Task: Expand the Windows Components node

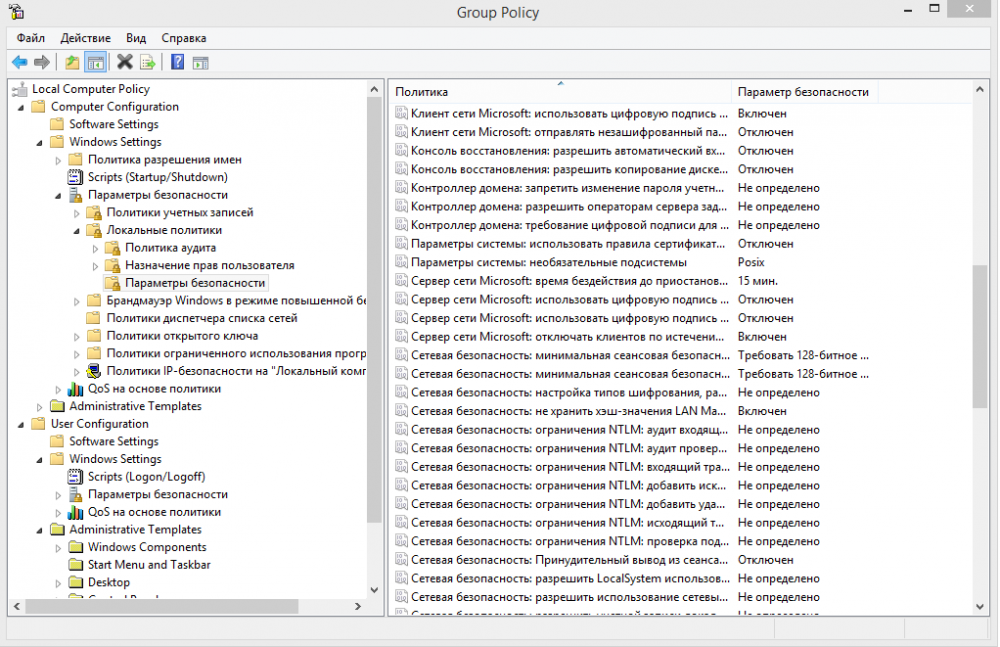Action: [58, 548]
